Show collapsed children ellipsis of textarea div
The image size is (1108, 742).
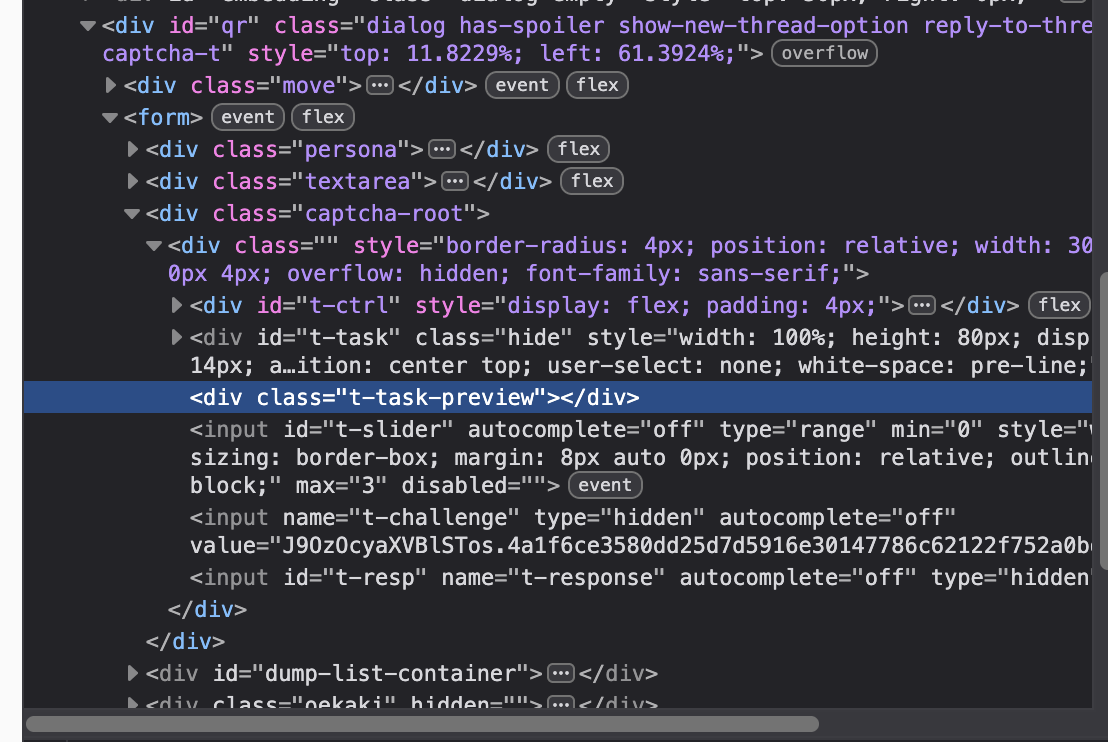click(x=455, y=182)
